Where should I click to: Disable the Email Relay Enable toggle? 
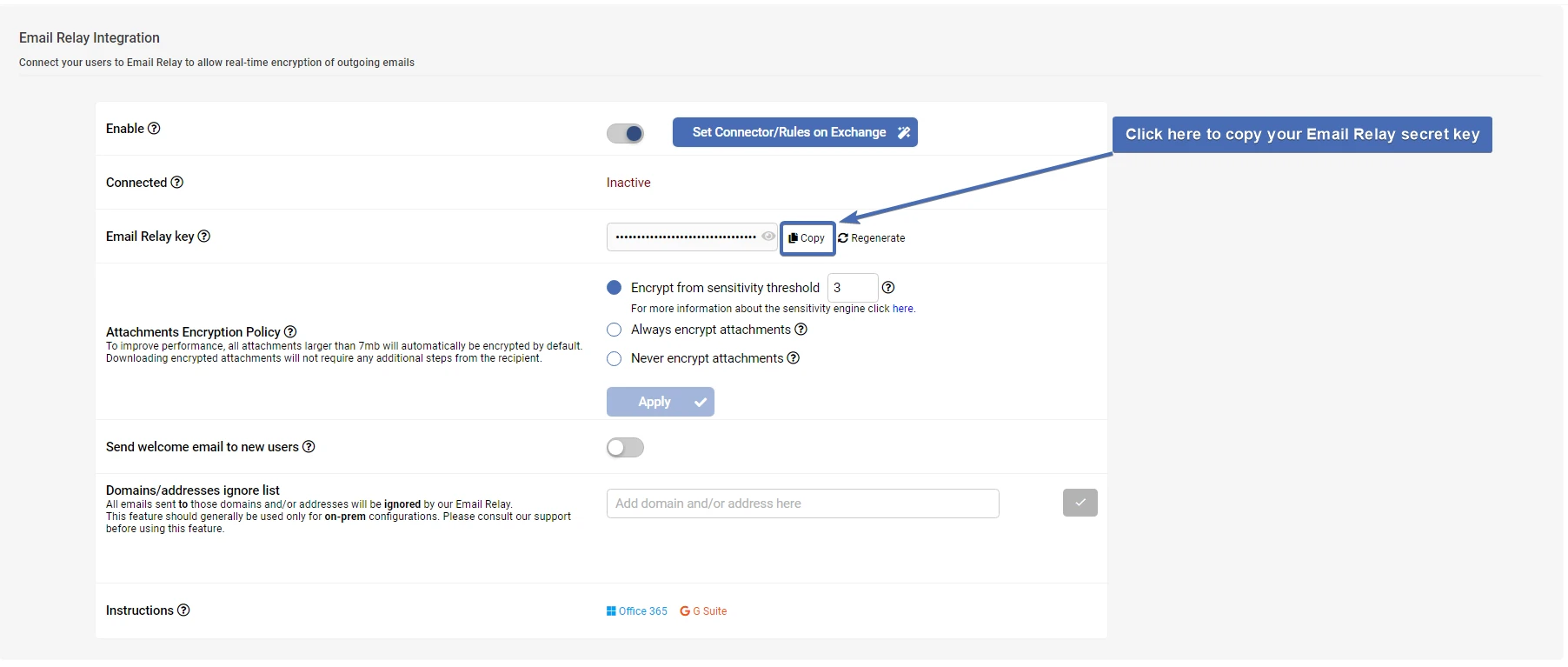point(625,133)
